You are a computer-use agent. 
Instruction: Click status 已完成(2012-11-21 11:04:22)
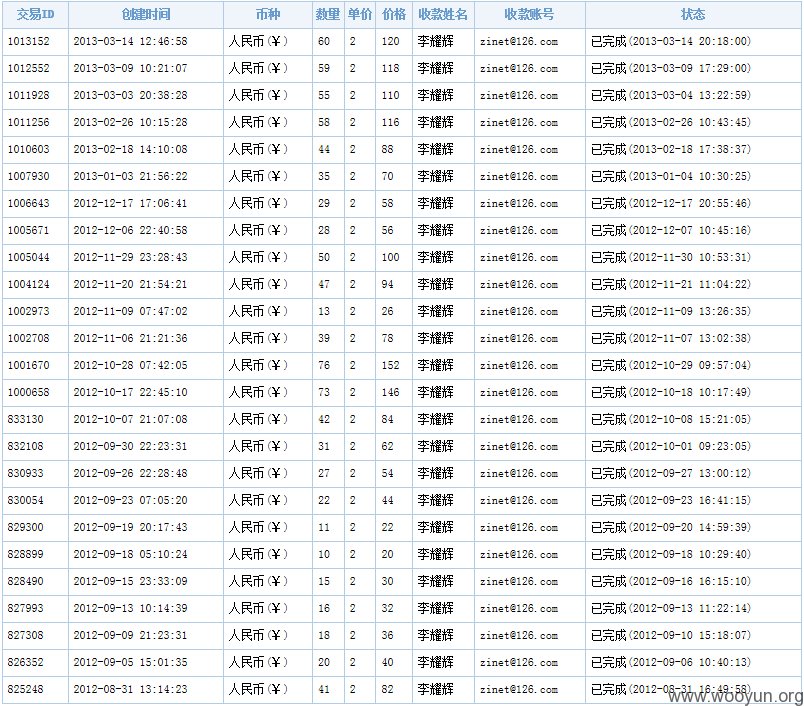tap(671, 285)
